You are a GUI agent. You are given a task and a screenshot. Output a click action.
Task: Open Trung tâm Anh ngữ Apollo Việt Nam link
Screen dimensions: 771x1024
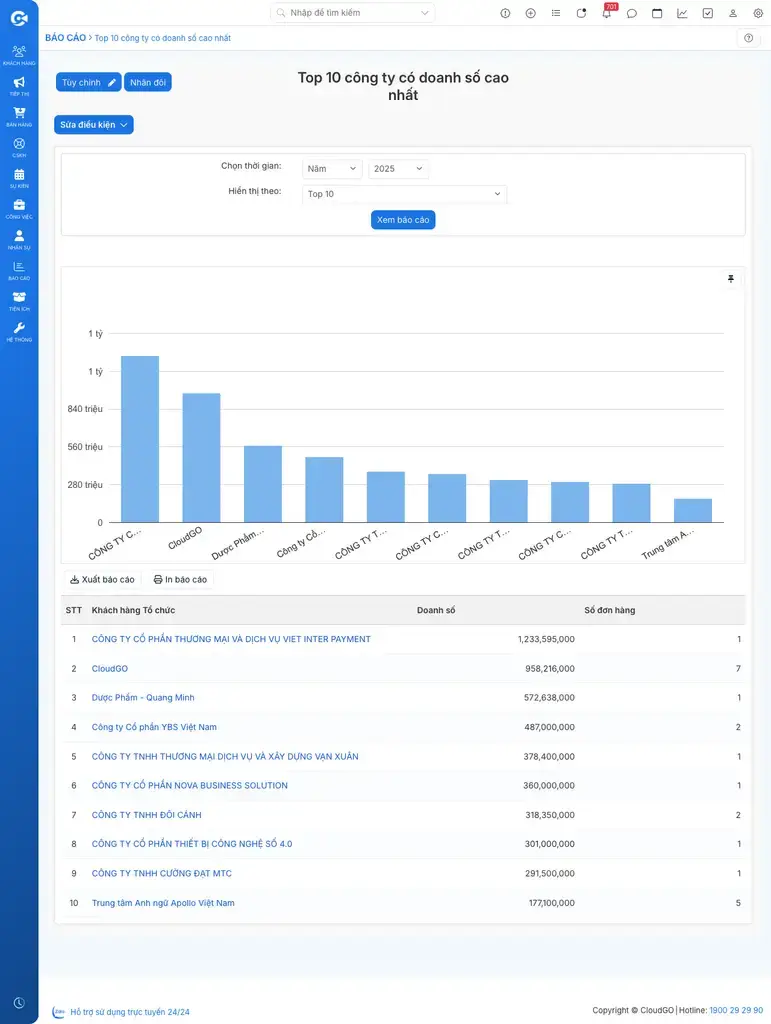163,903
